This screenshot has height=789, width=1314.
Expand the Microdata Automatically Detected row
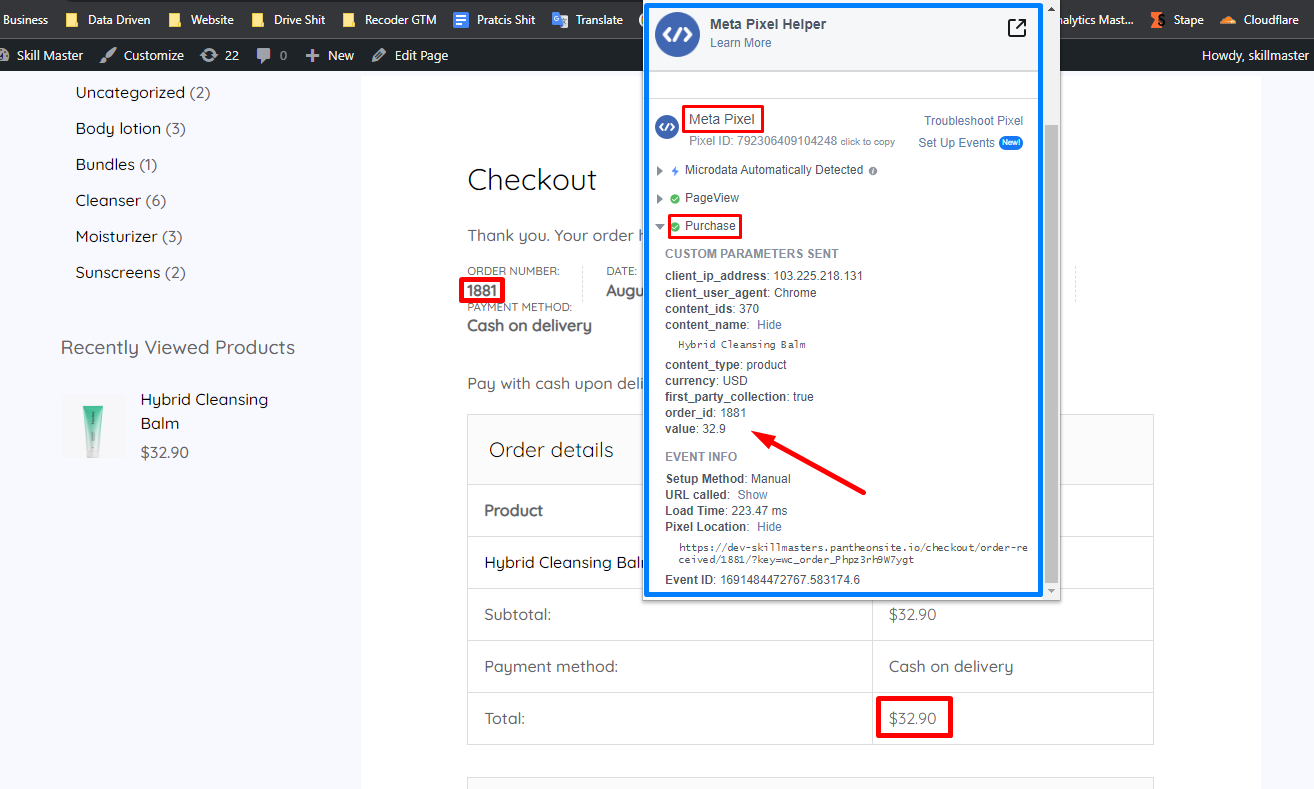pyautogui.click(x=660, y=171)
